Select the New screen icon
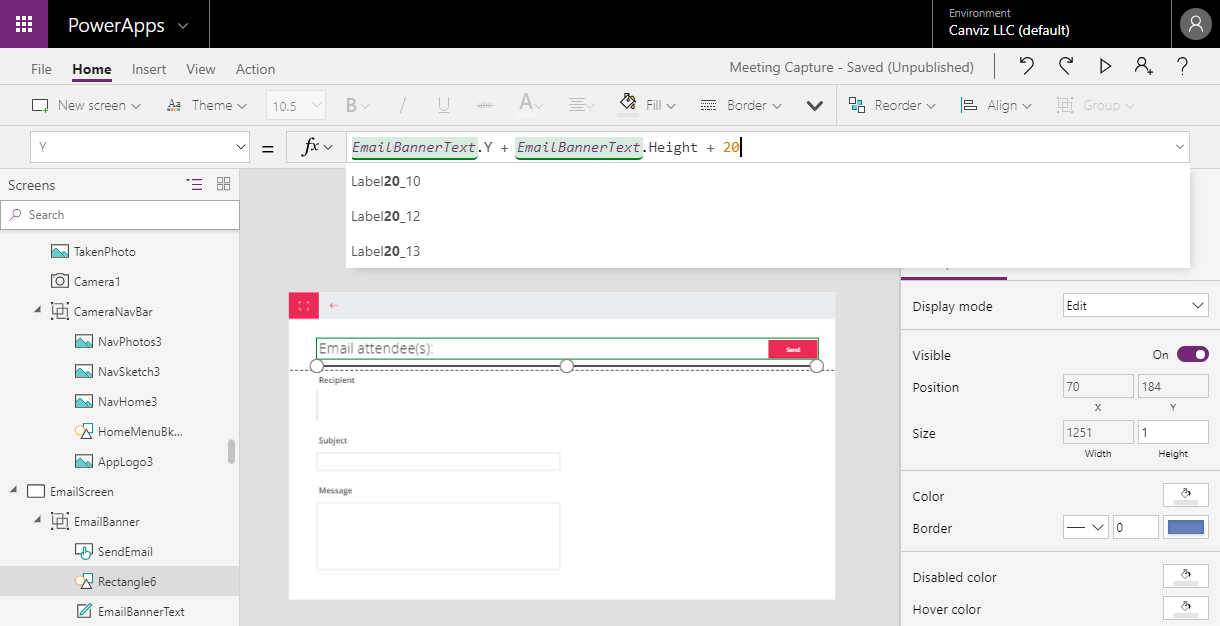This screenshot has width=1220, height=626. point(40,104)
